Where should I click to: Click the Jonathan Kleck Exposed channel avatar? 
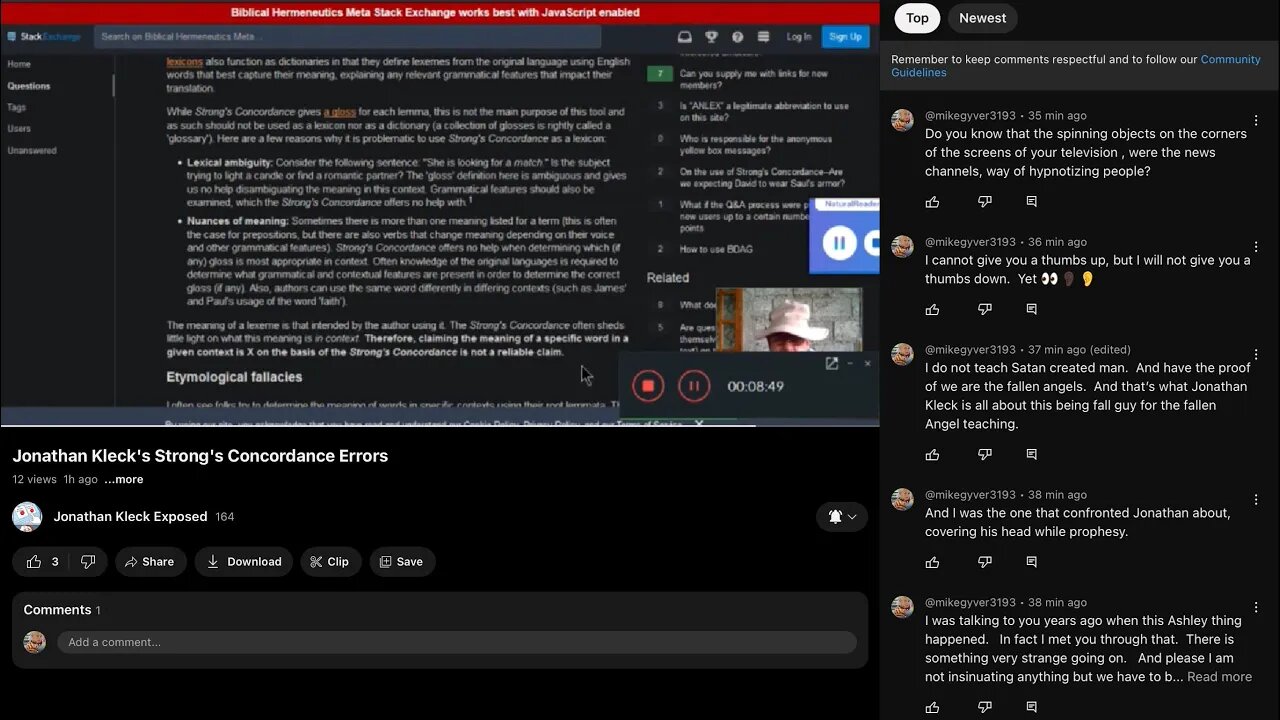[x=27, y=517]
